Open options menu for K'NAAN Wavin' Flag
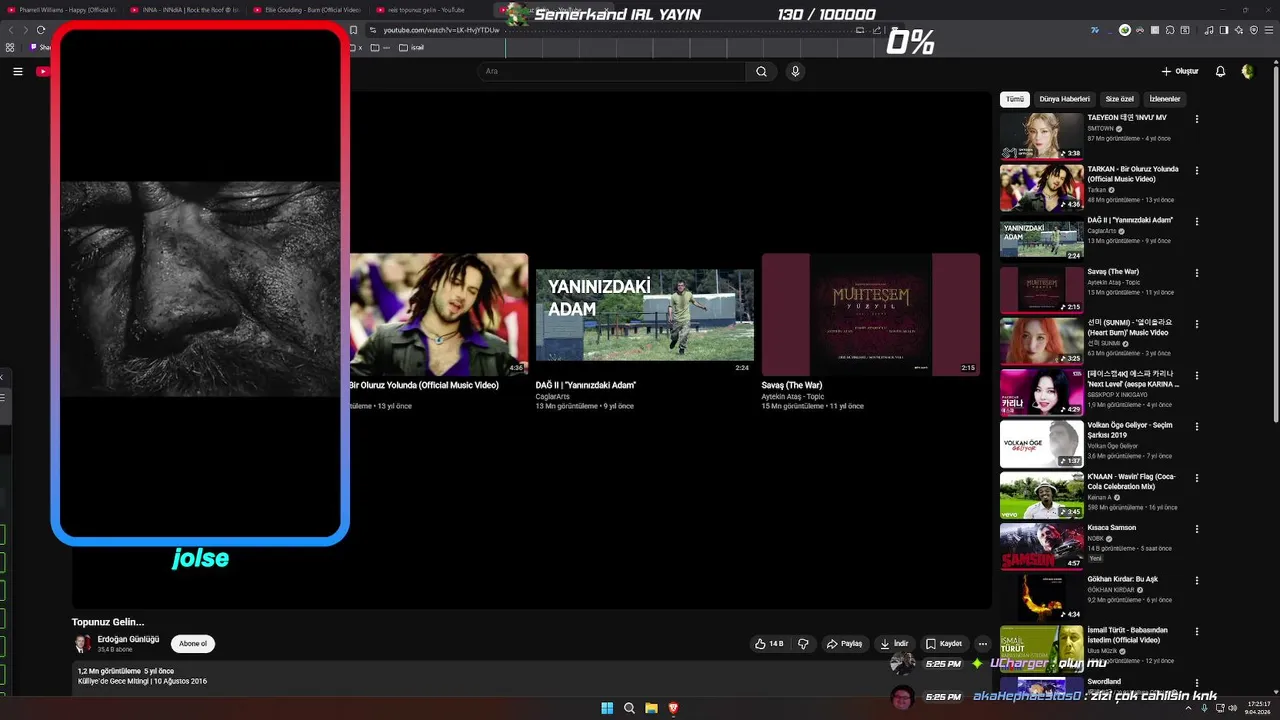The height and width of the screenshot is (720, 1280). pos(1197,478)
